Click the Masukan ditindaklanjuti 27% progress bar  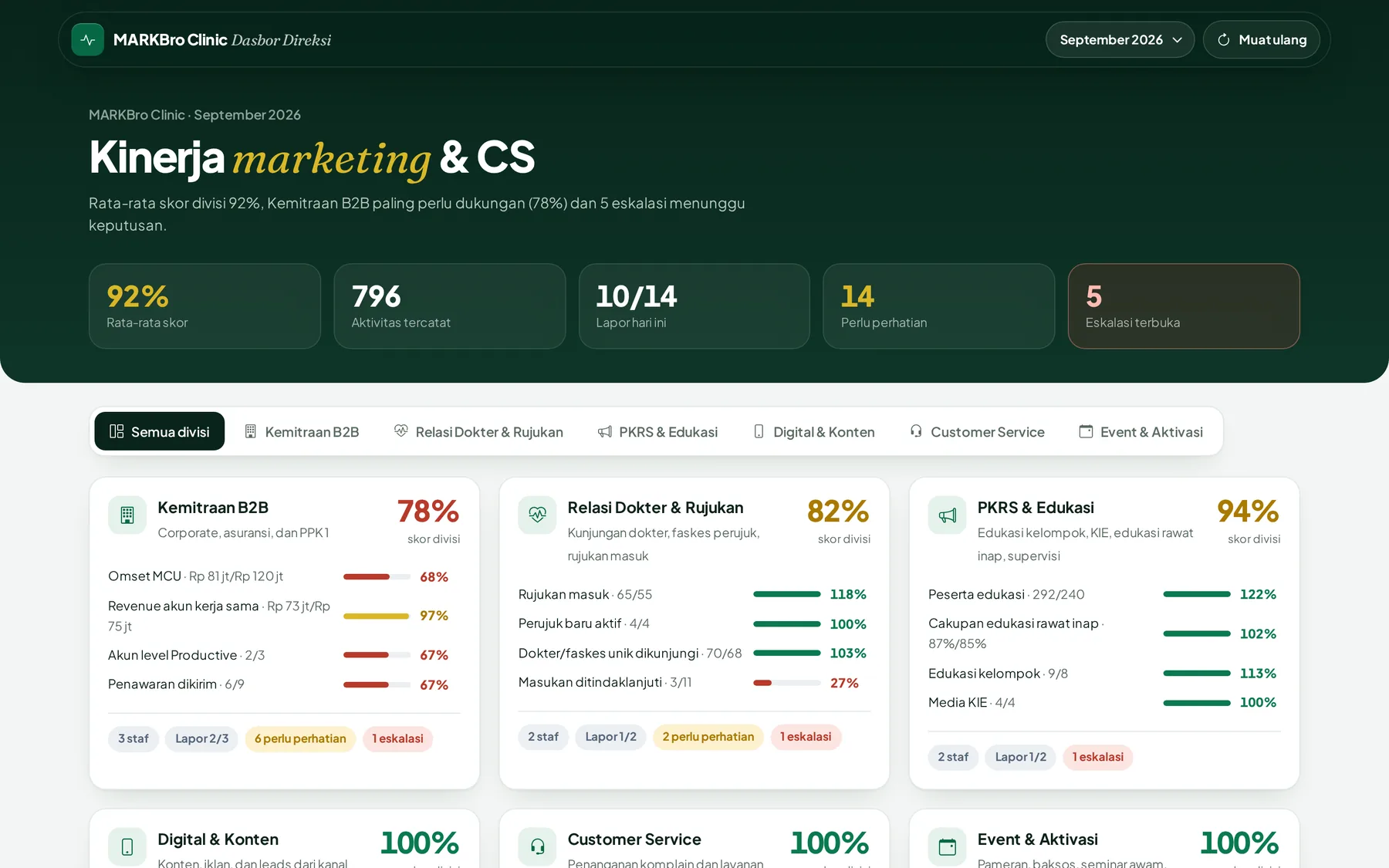pyautogui.click(x=786, y=683)
